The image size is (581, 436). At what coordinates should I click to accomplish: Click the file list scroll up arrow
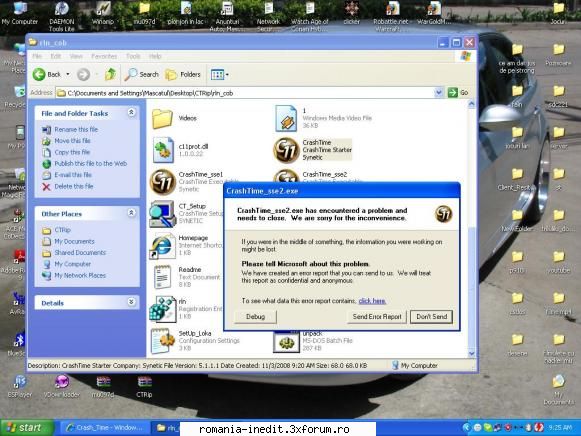(471, 104)
